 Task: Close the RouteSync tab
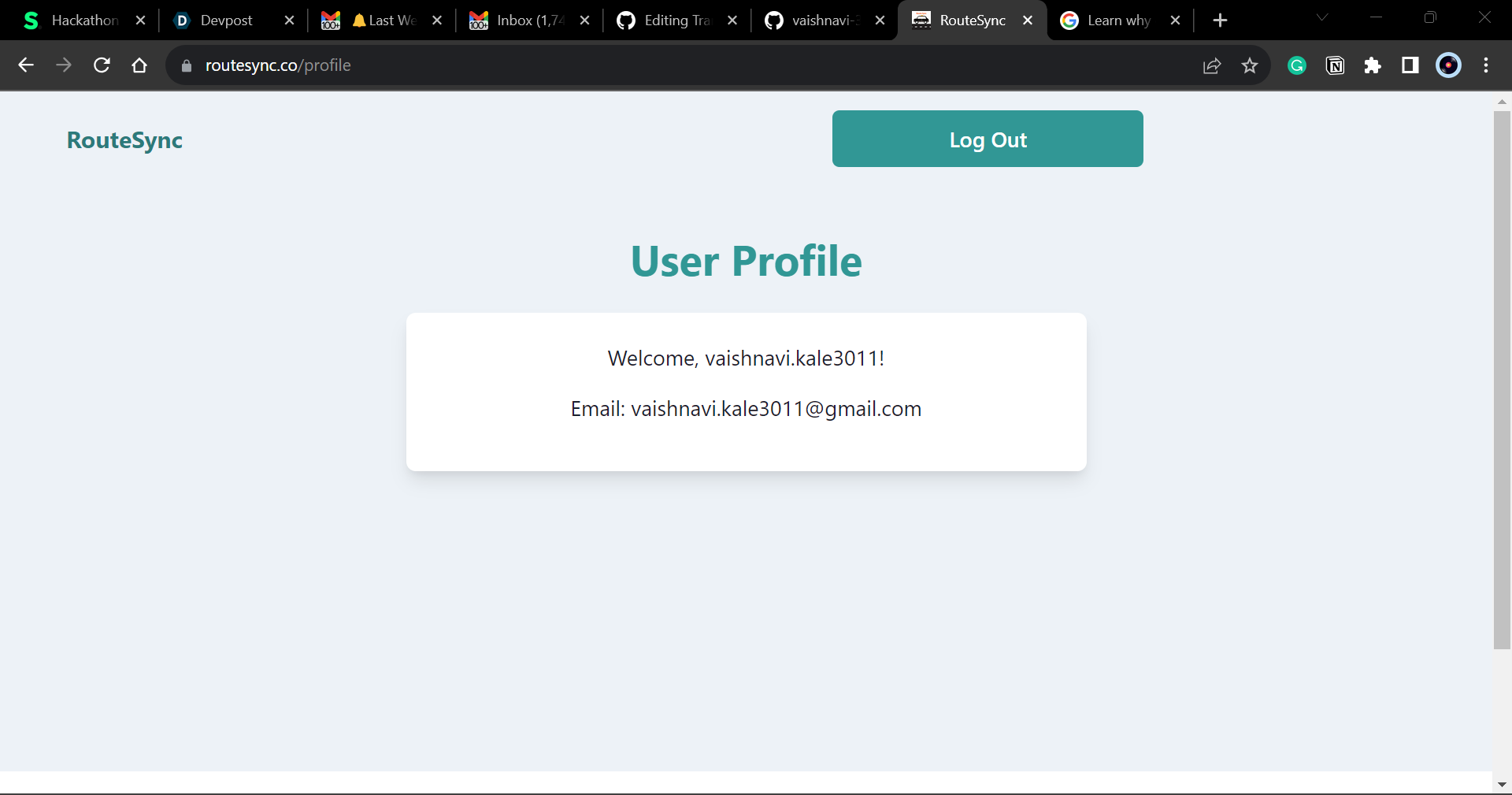tap(1028, 20)
